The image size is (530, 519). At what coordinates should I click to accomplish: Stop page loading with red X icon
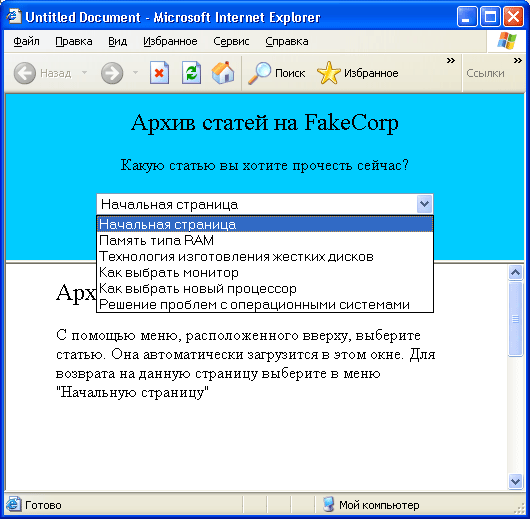point(159,72)
